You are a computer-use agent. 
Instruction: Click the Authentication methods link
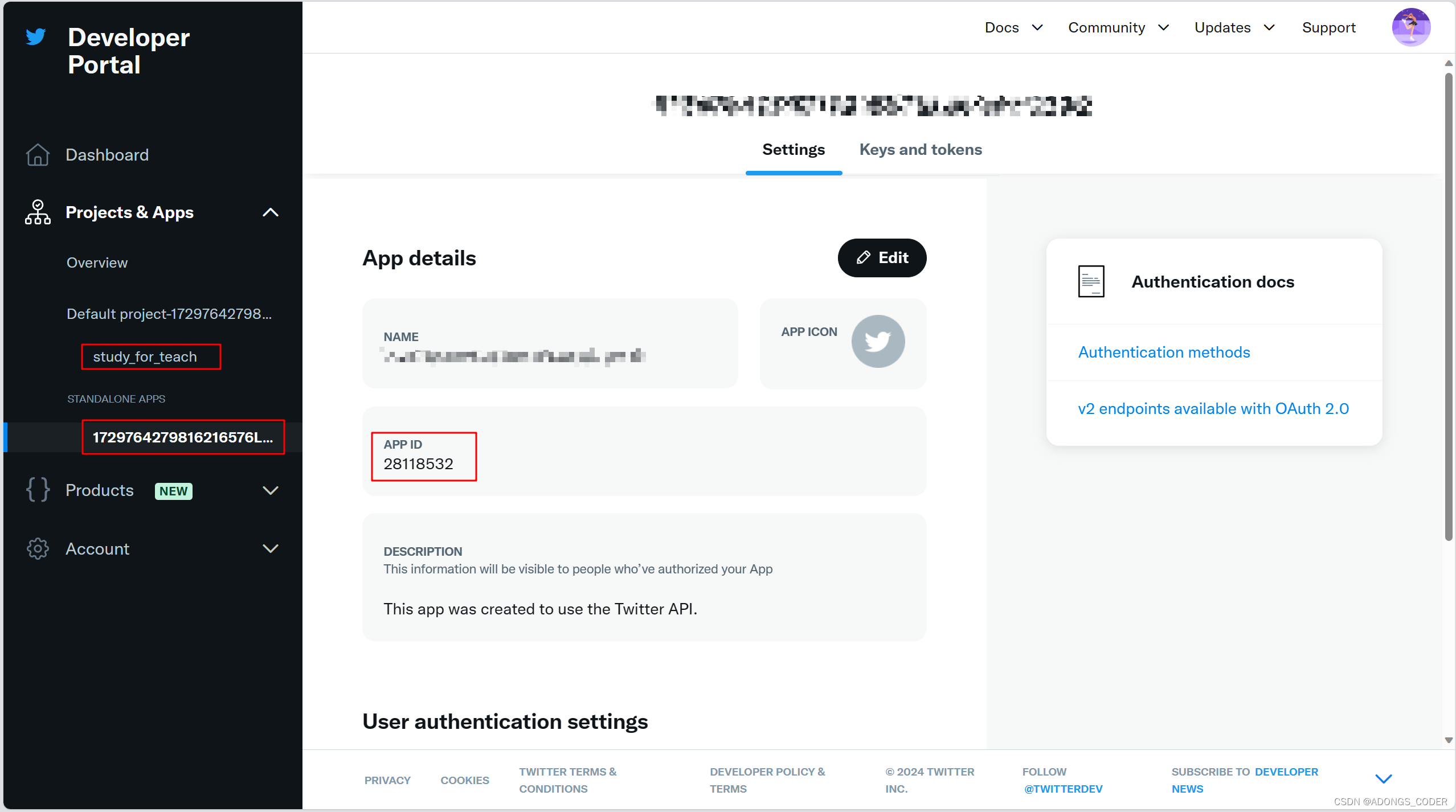[1164, 352]
